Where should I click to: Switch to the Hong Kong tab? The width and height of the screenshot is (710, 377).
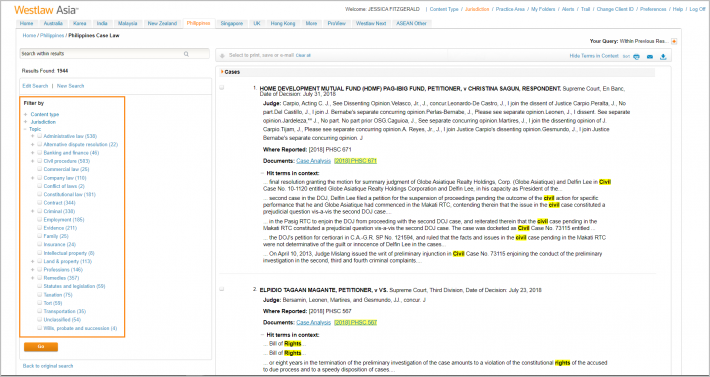click(283, 24)
